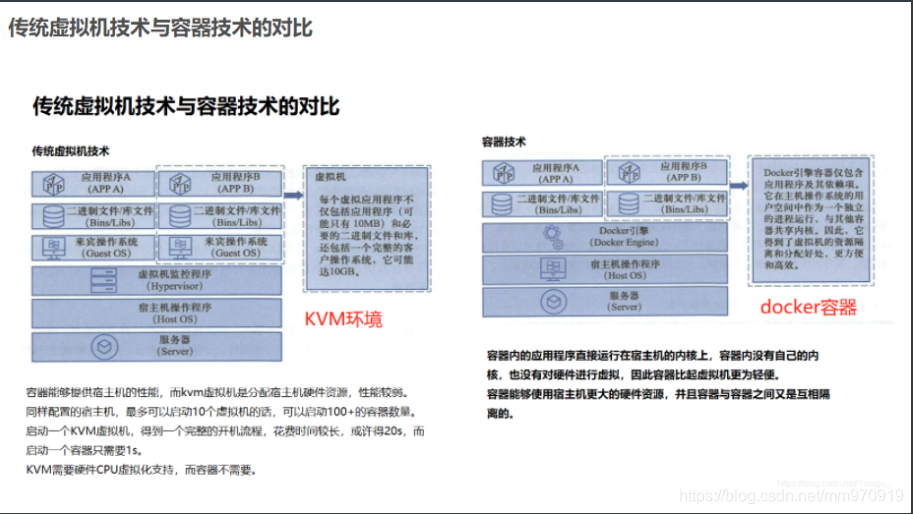Click the 传统虚拟机技术 diagram heading
This screenshot has height=514, width=913.
coord(70,151)
